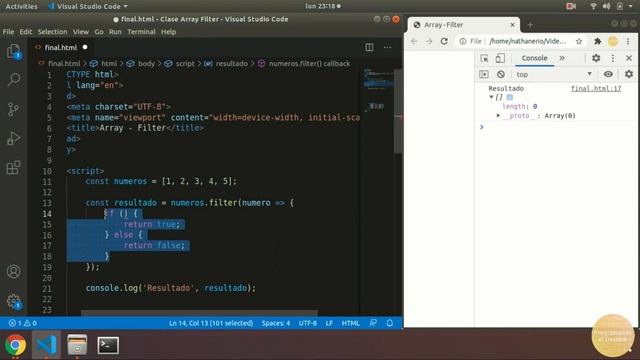640x360 pixels.
Task: Change encoding via UTF-8 status item
Action: 307,323
